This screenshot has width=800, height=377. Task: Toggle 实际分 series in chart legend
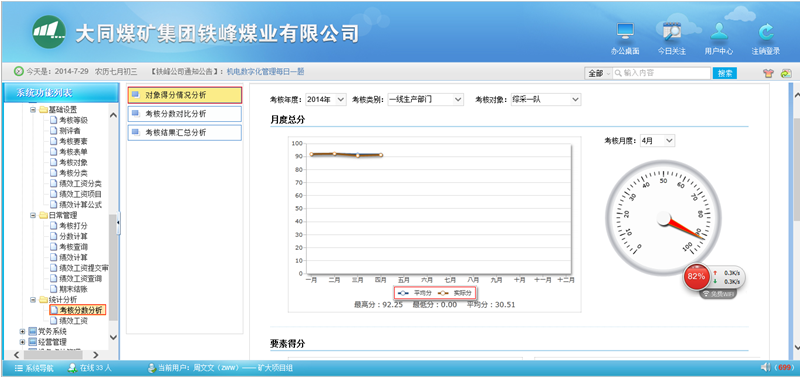455,293
